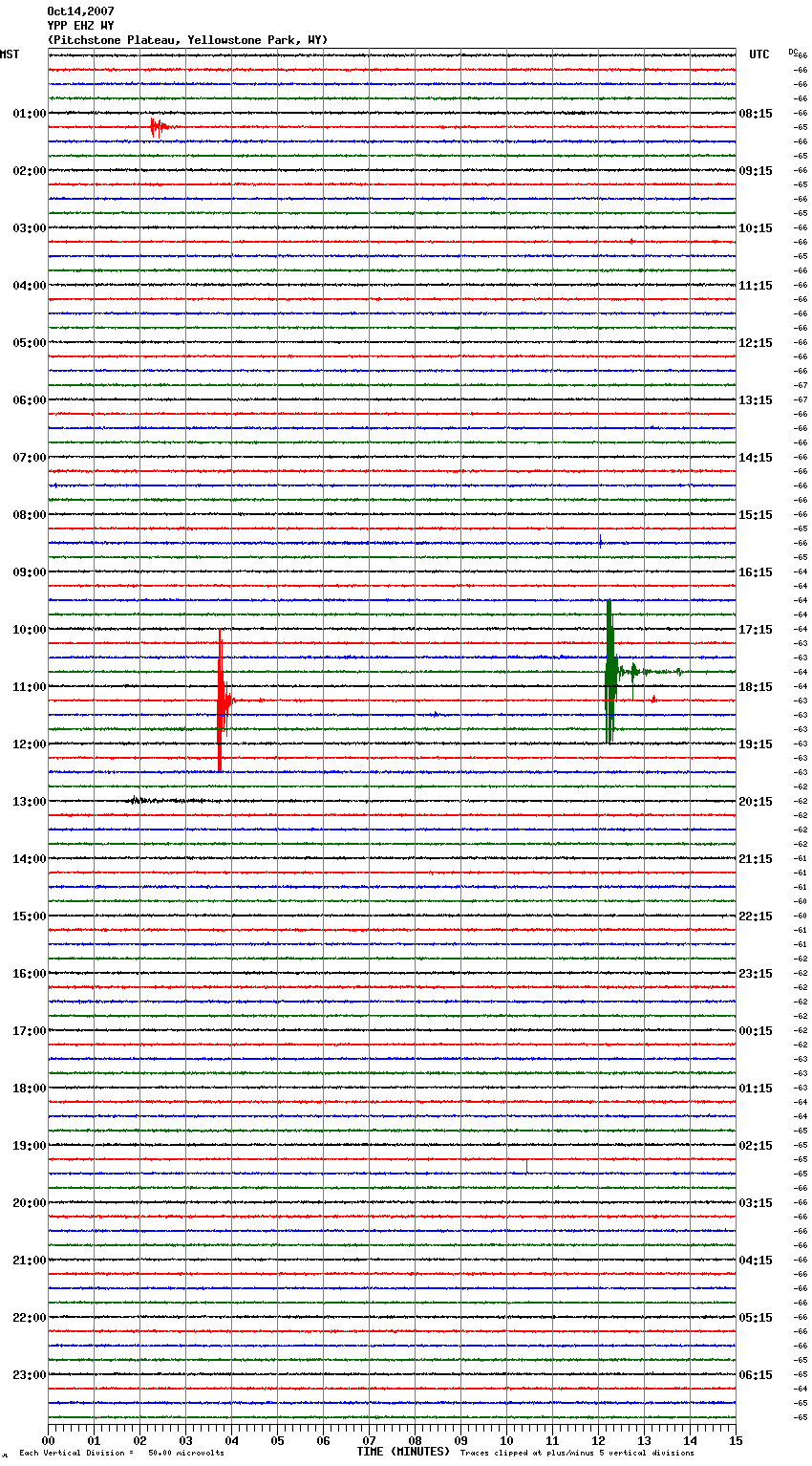The width and height of the screenshot is (812, 1466).
Task: Select the 06:00 MST hour label
Action: pos(29,400)
